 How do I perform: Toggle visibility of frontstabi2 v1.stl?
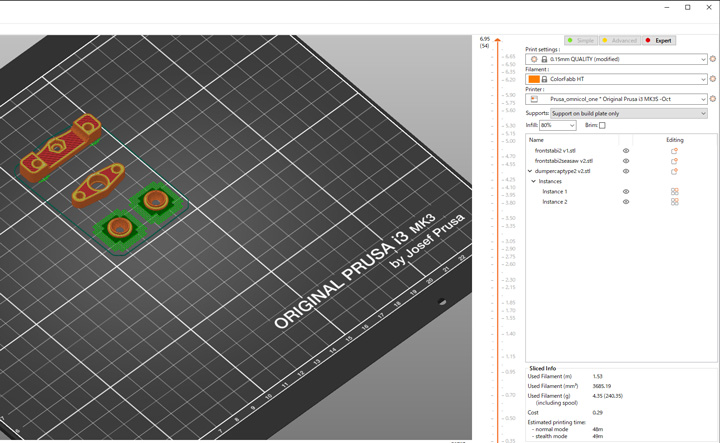coord(626,151)
